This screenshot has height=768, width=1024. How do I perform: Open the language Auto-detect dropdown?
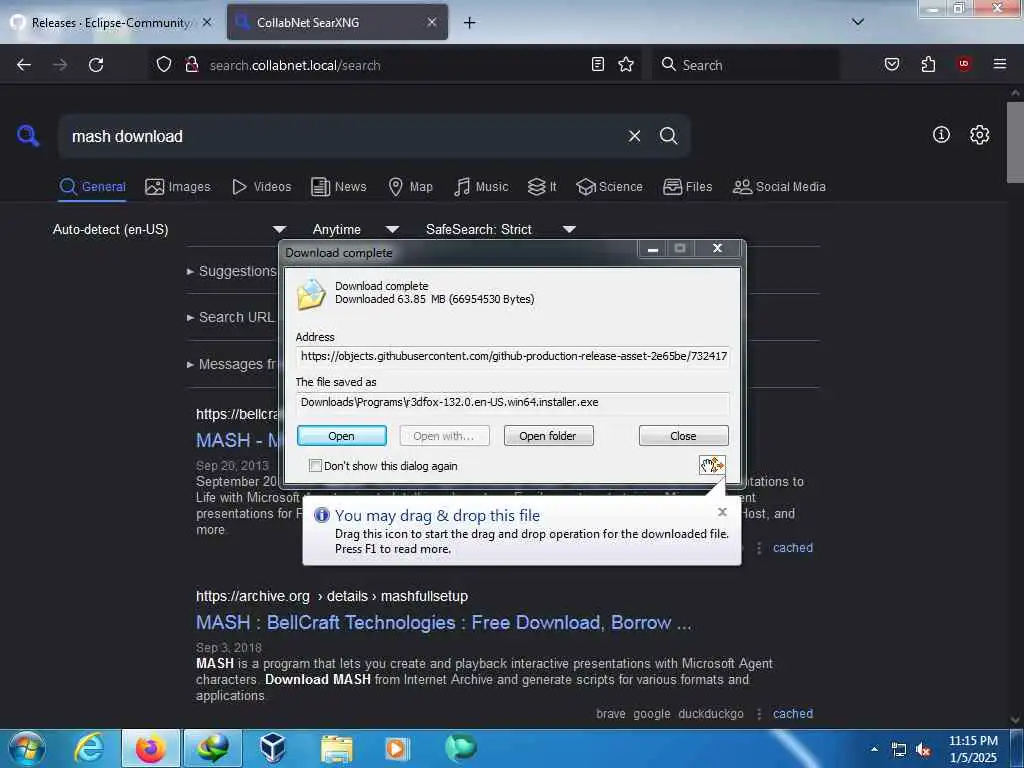169,229
